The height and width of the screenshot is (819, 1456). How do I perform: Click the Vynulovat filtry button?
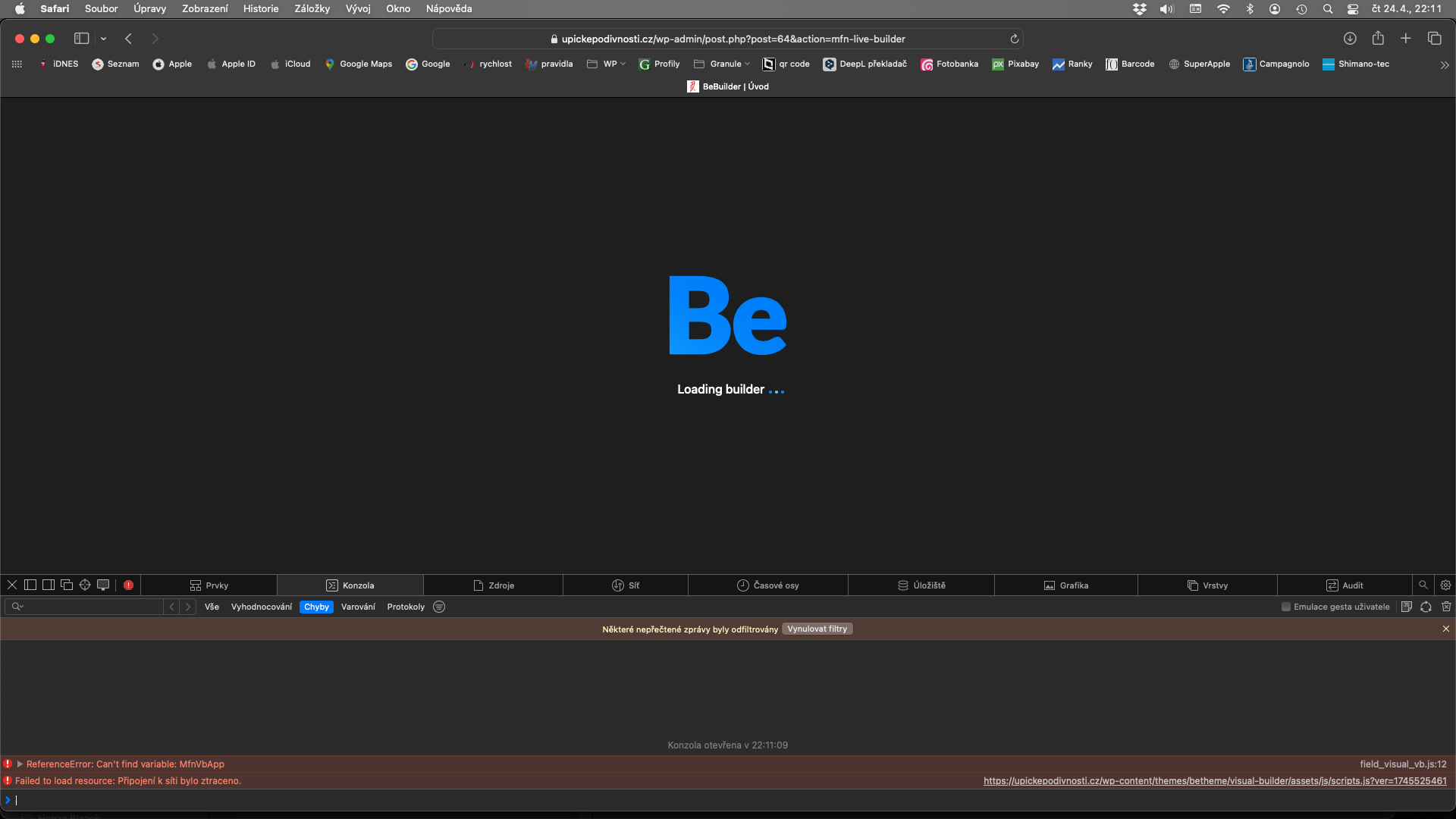817,629
